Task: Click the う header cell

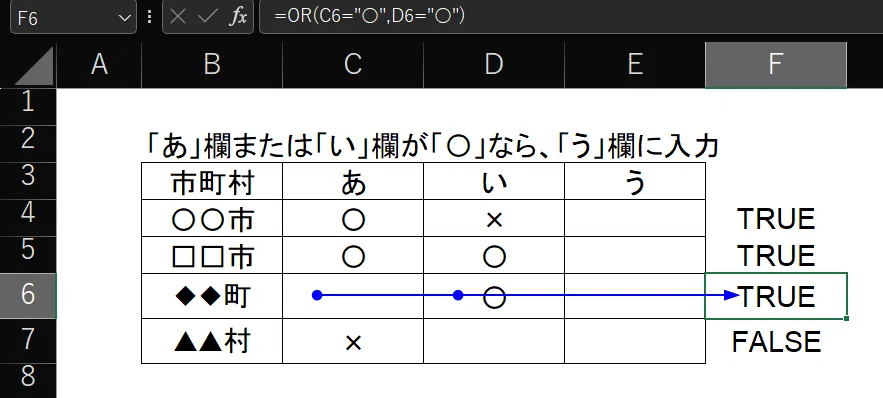Action: coord(635,181)
